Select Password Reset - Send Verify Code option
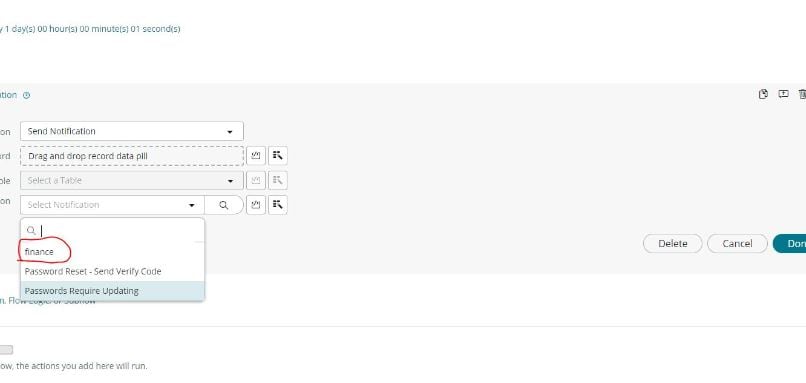Viewport: 806px width, 383px height. pyautogui.click(x=112, y=271)
